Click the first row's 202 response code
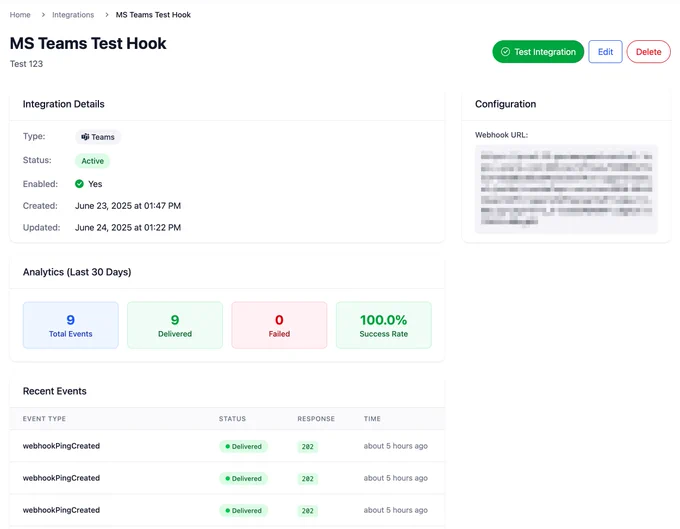Viewport: 680px width, 529px height. tap(307, 447)
